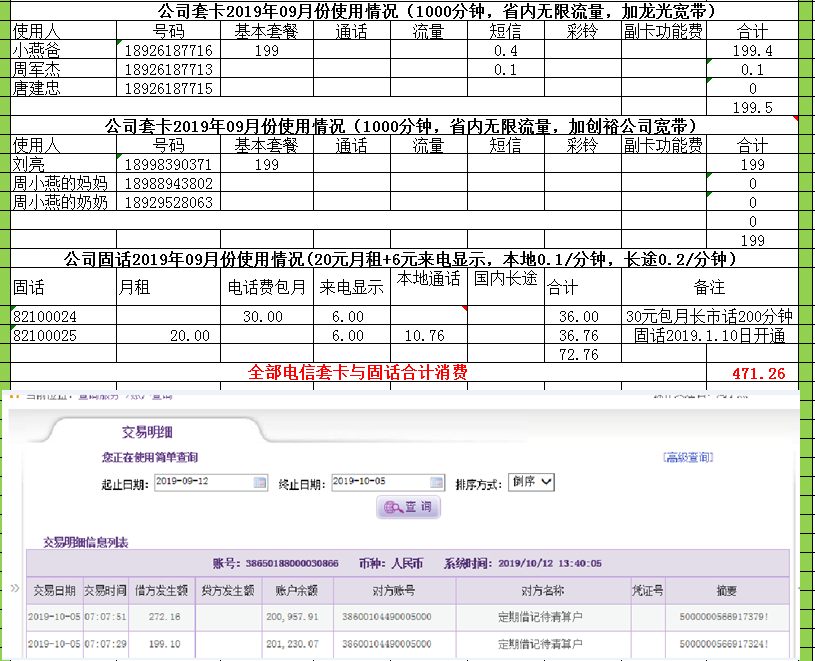Select the red 全部电信套卡与固话合计消费 cell
The image size is (815, 661).
coord(357,373)
